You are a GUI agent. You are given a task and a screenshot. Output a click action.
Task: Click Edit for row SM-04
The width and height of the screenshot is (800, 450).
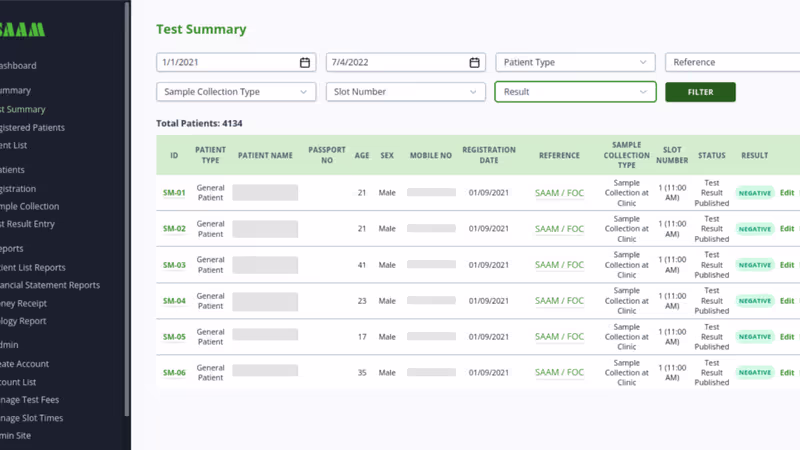pos(787,301)
